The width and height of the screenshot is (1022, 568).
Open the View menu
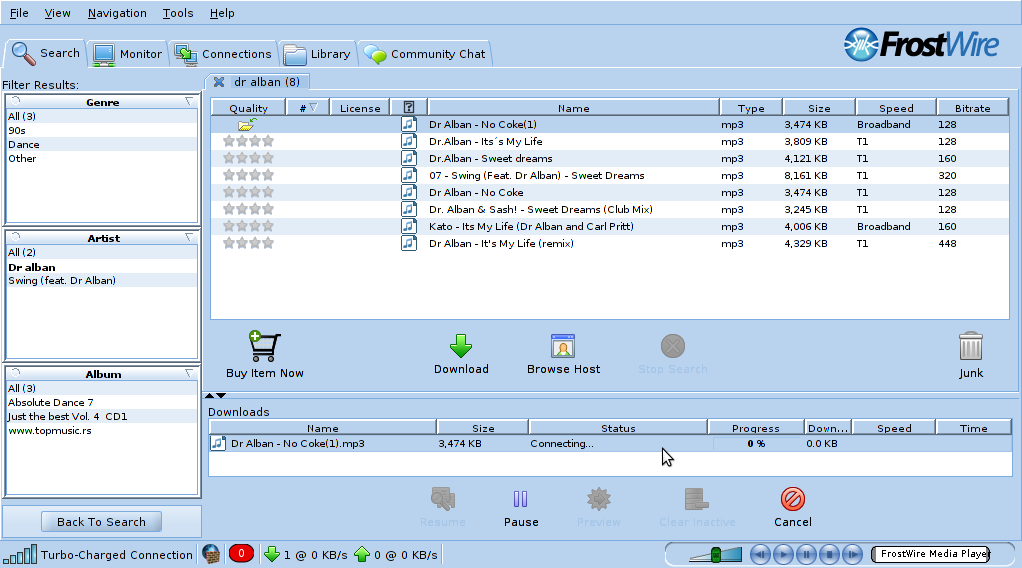57,13
